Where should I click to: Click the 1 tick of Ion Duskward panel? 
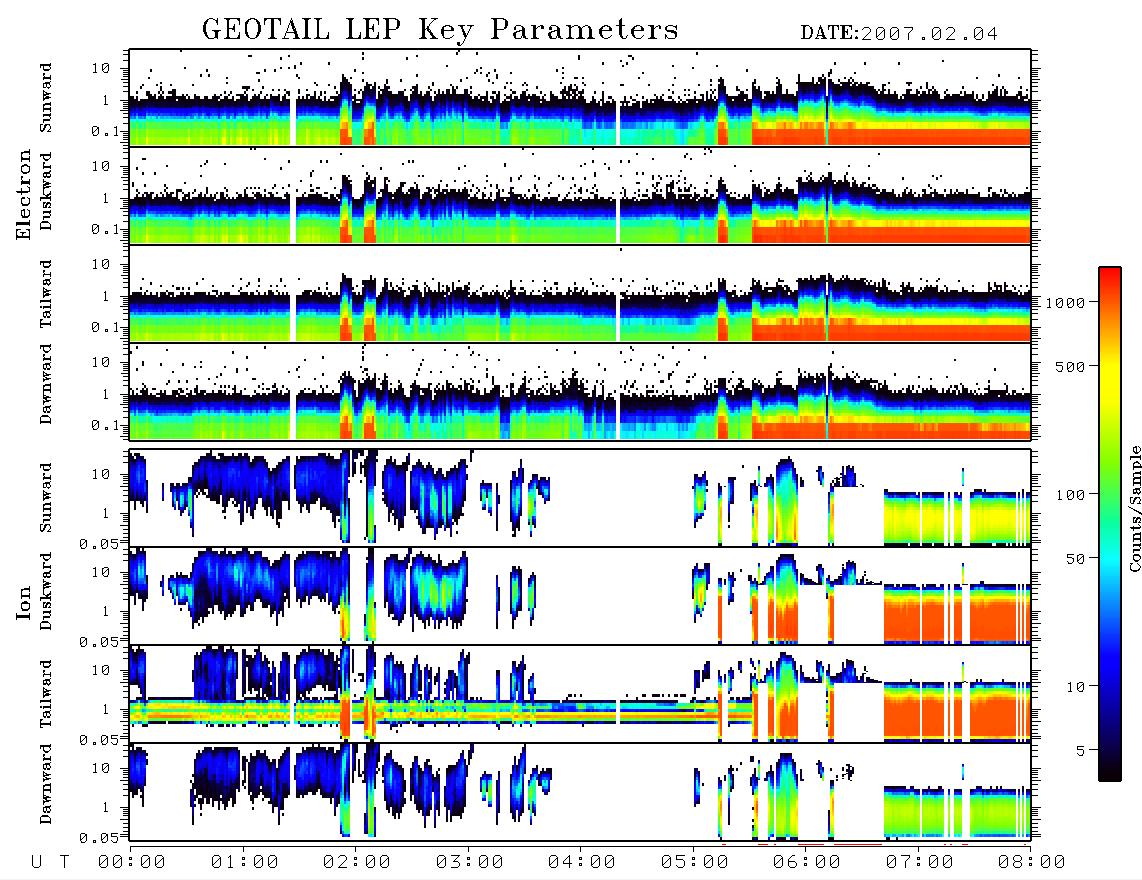click(105, 611)
